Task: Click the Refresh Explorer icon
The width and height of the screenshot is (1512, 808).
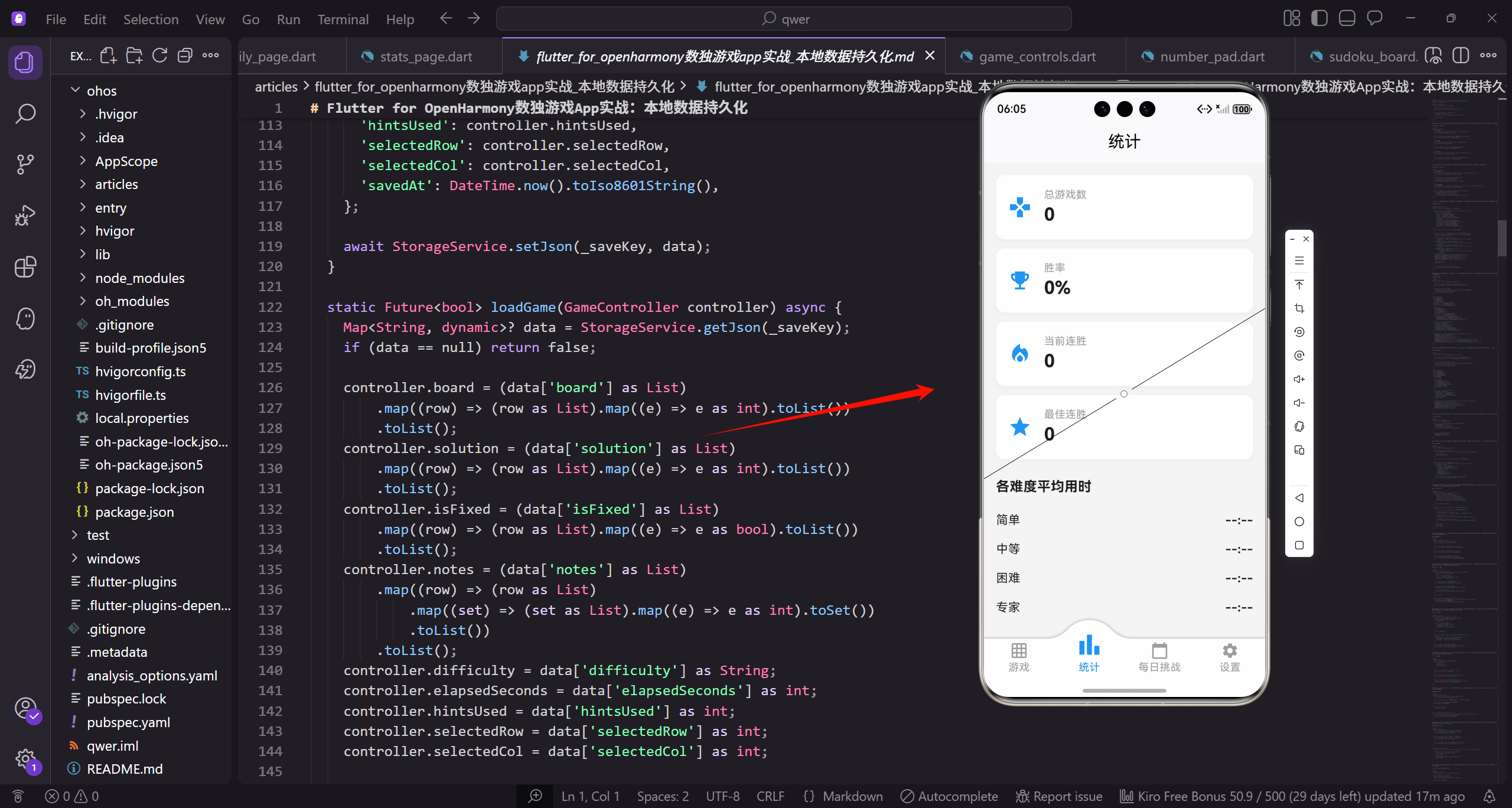Action: (159, 56)
